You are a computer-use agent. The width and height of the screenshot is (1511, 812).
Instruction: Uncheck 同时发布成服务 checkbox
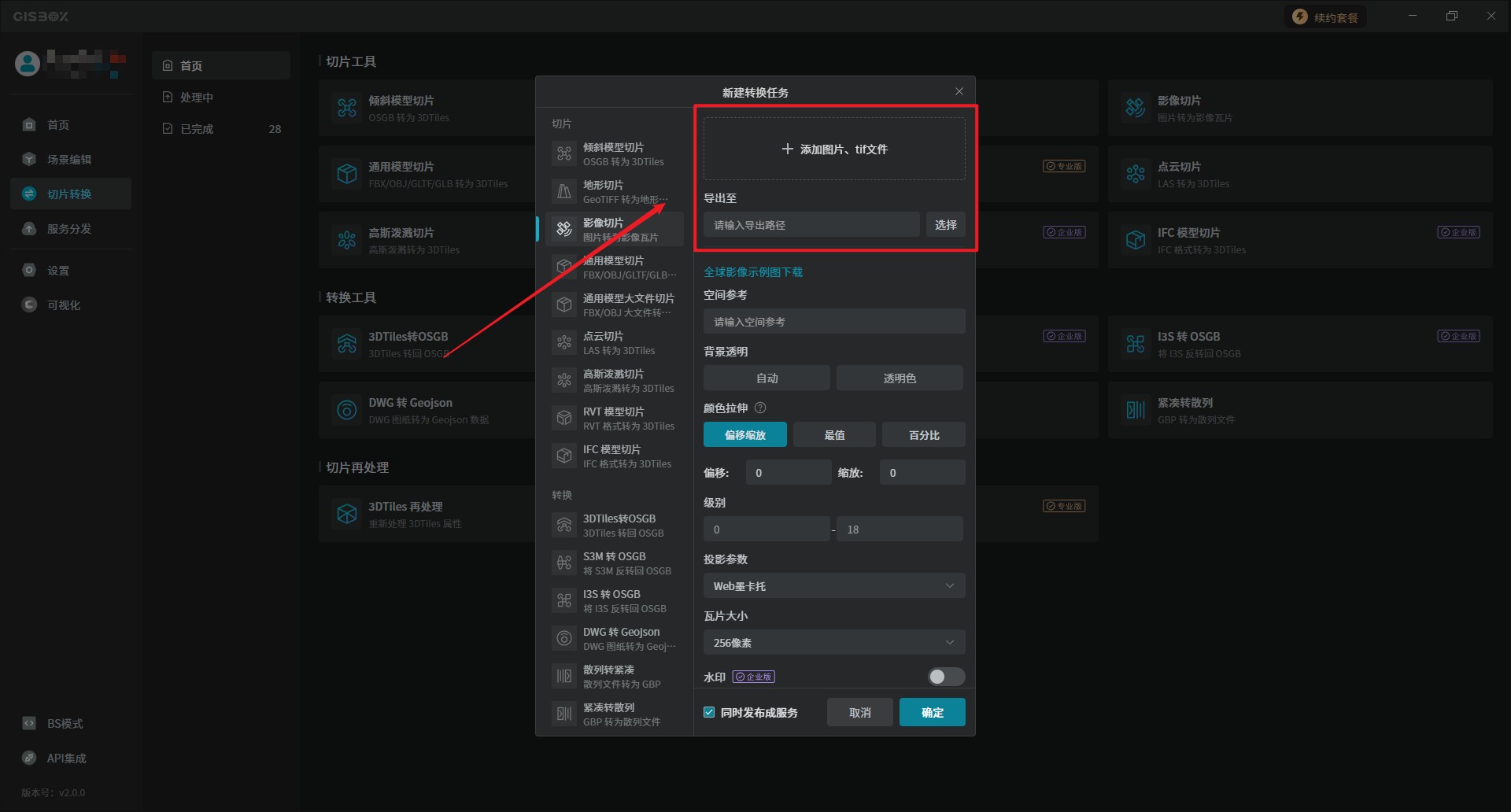tap(709, 712)
